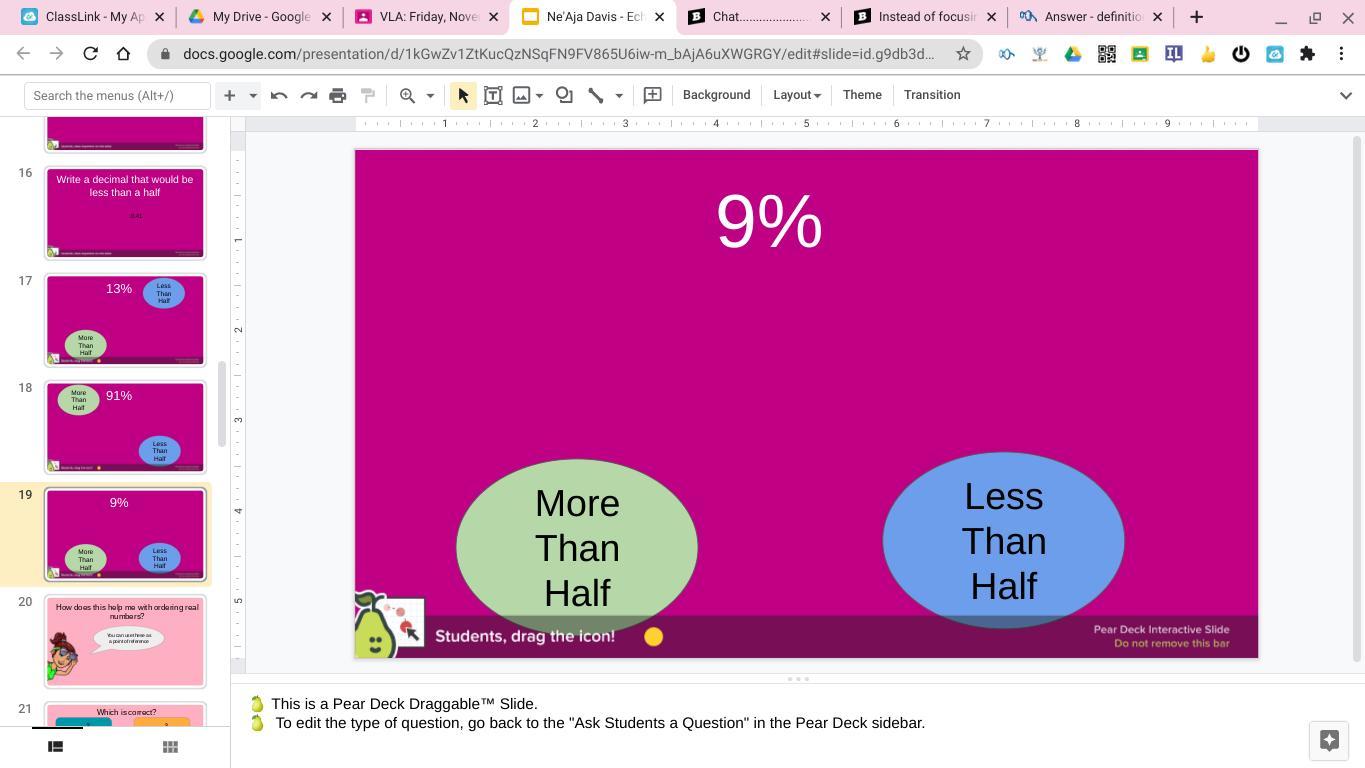Image resolution: width=1365 pixels, height=768 pixels.
Task: Click the Background button
Action: 716,95
